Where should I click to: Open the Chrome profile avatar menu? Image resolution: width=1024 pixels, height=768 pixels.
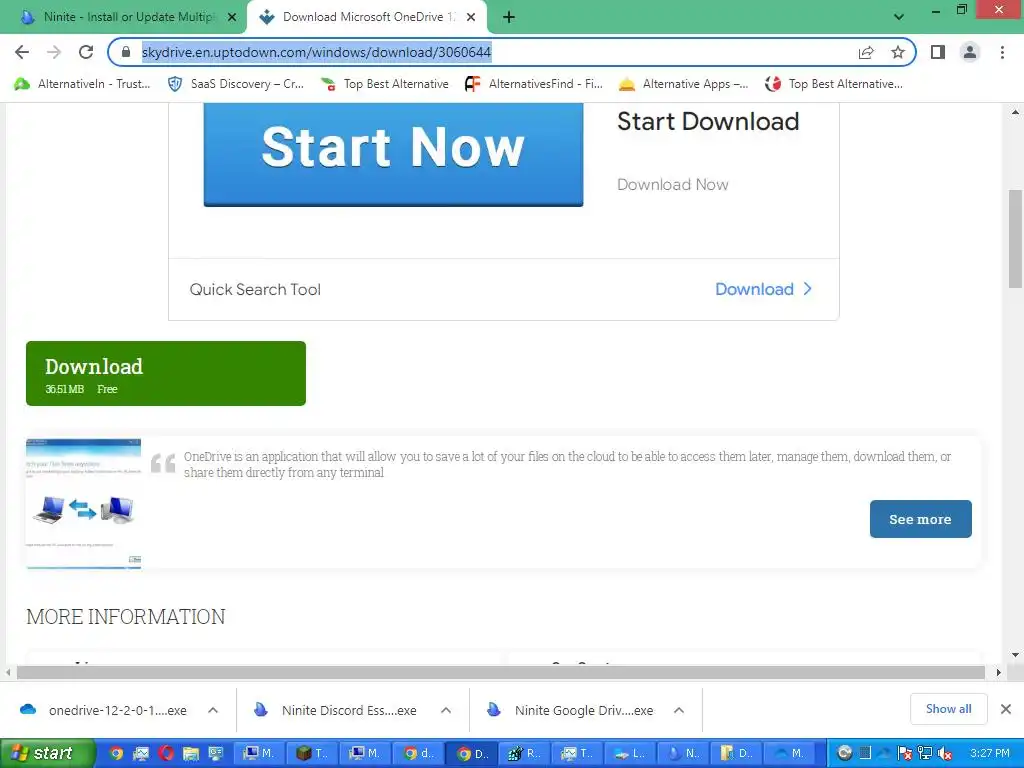tap(970, 52)
